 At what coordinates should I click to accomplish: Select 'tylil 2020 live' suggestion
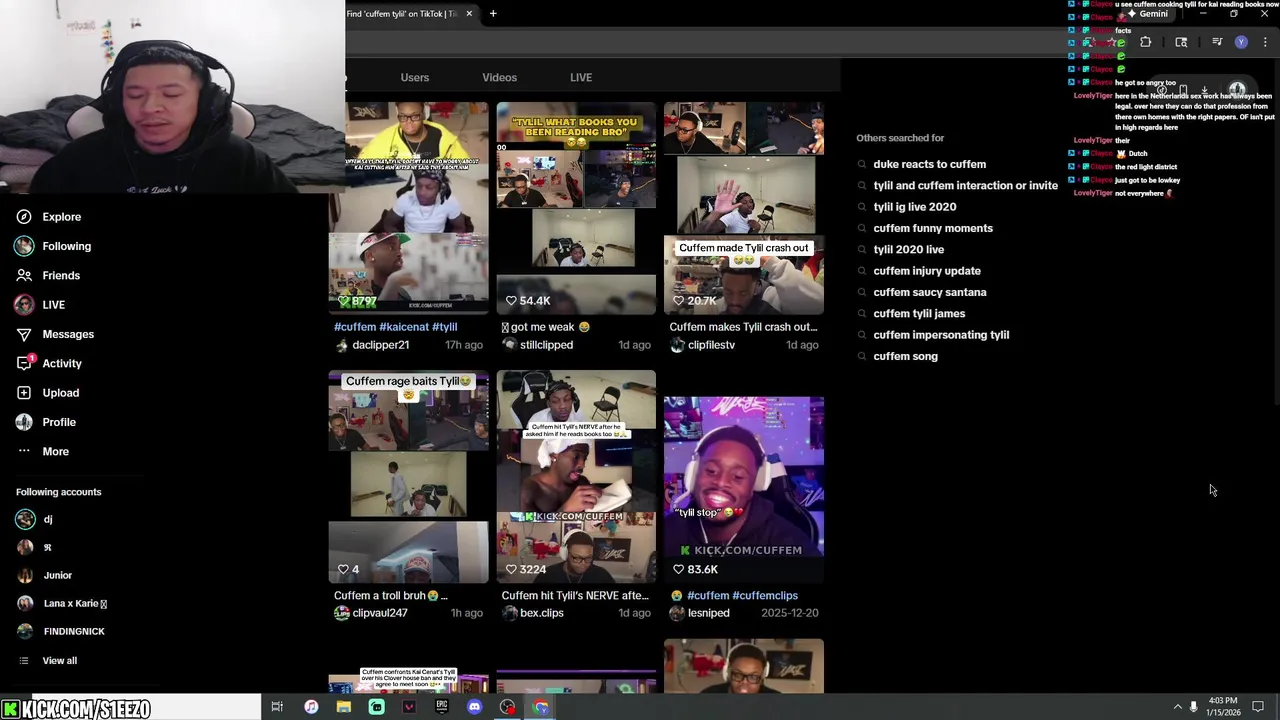(x=908, y=250)
